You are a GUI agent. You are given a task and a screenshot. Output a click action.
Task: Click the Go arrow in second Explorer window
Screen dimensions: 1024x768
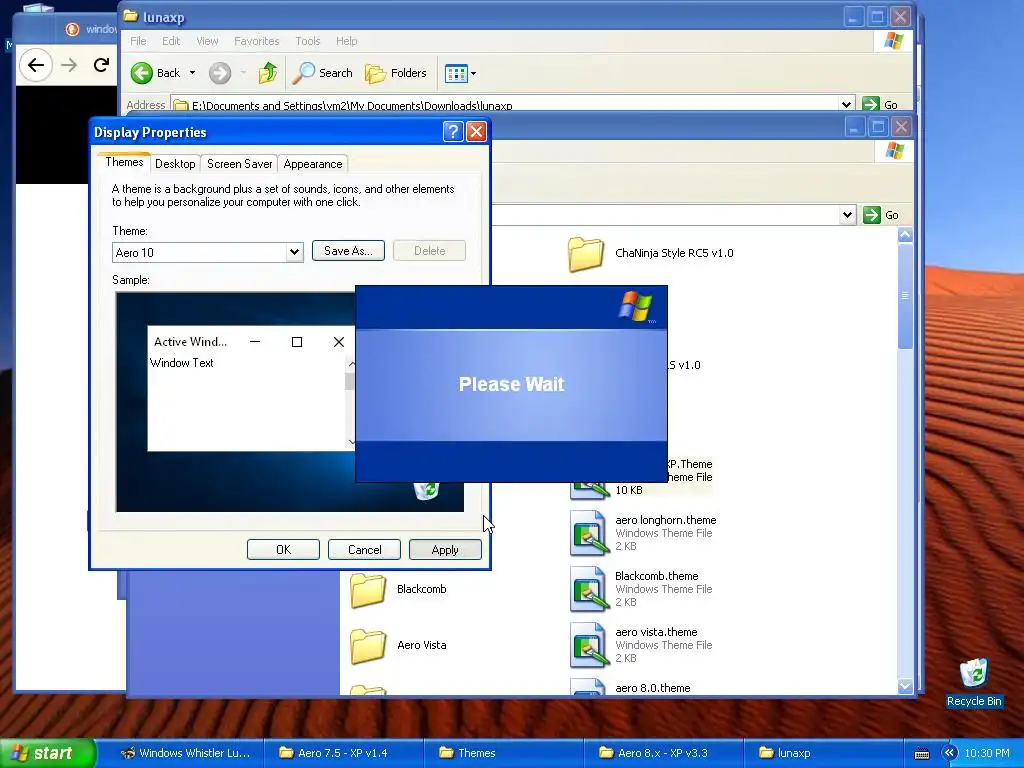coord(871,215)
